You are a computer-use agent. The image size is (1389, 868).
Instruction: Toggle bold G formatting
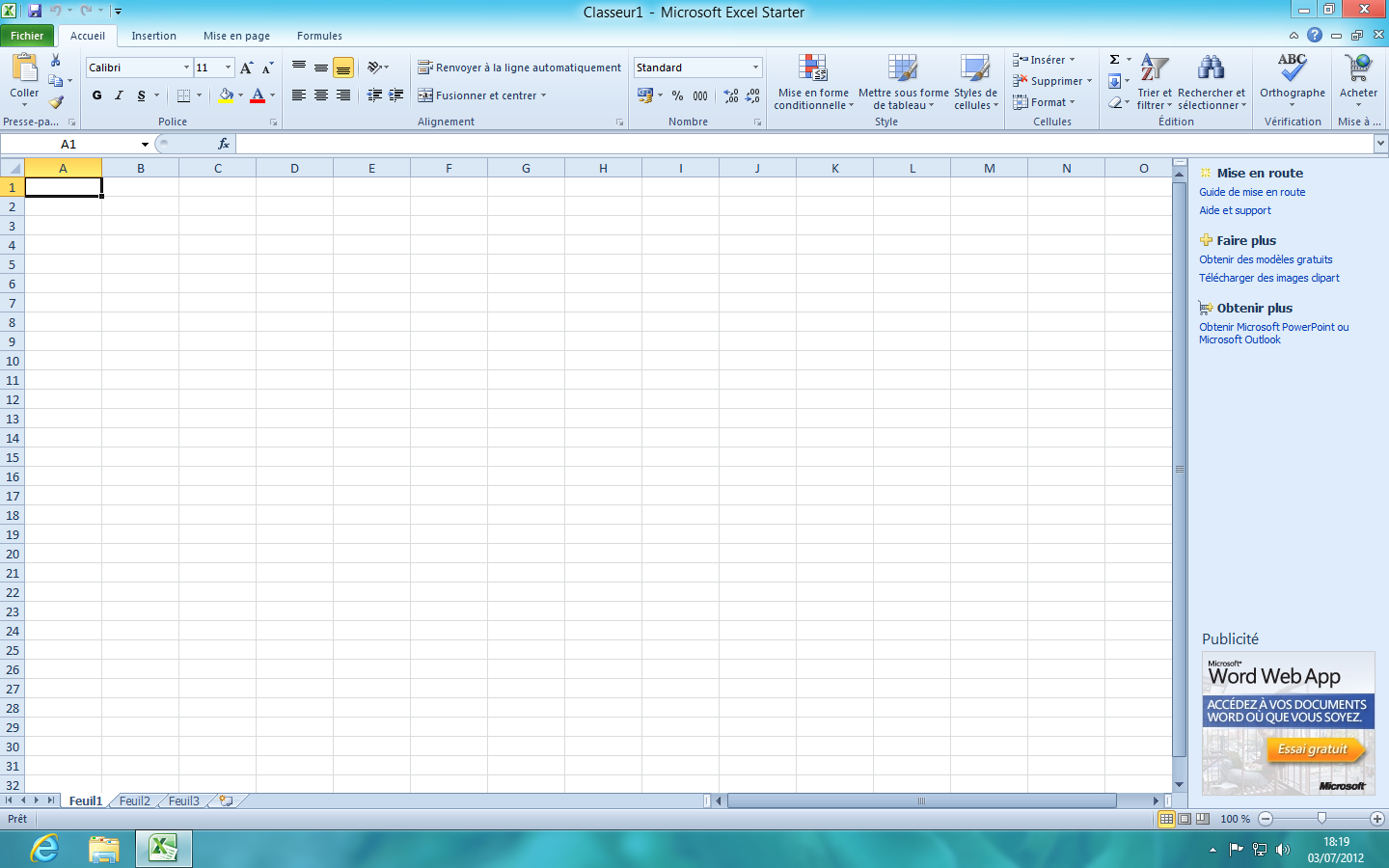96,95
